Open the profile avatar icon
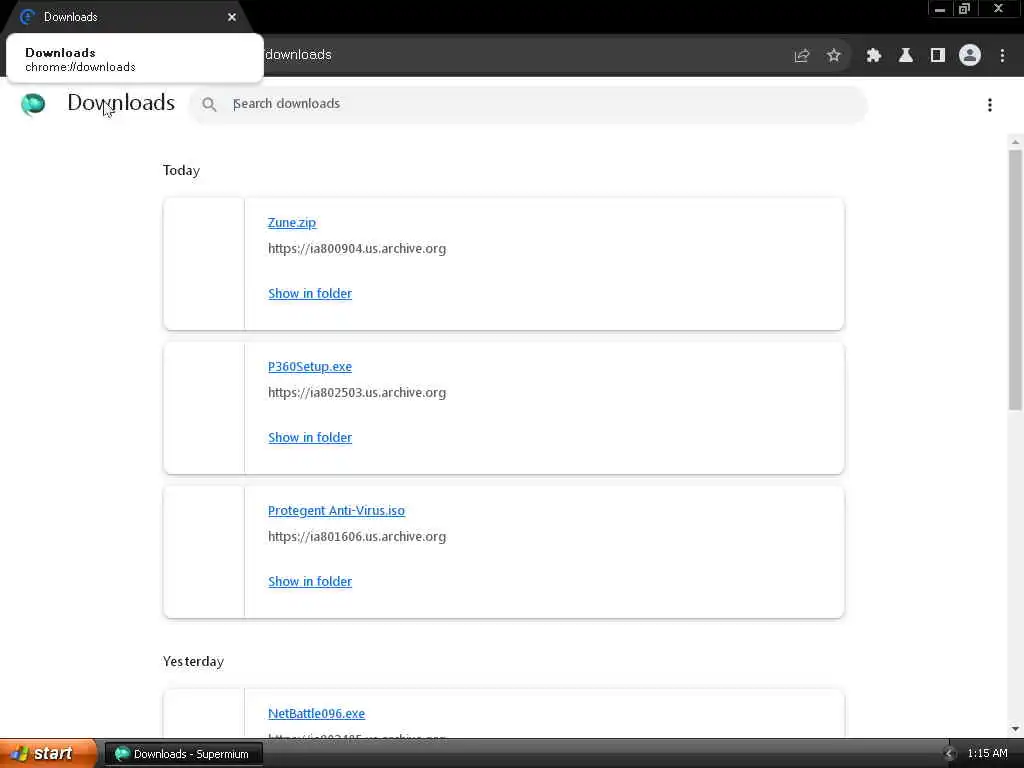1024x768 pixels. [970, 56]
